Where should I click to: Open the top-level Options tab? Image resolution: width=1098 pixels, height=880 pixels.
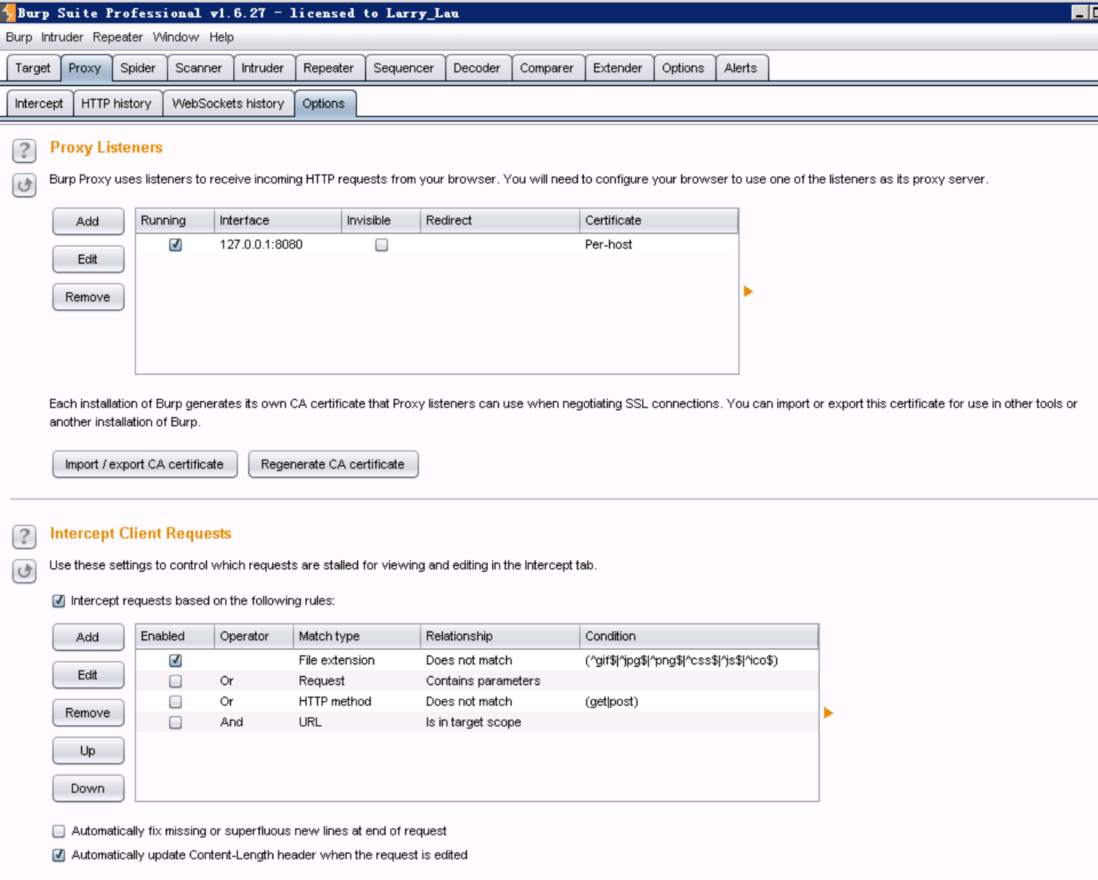[x=683, y=68]
